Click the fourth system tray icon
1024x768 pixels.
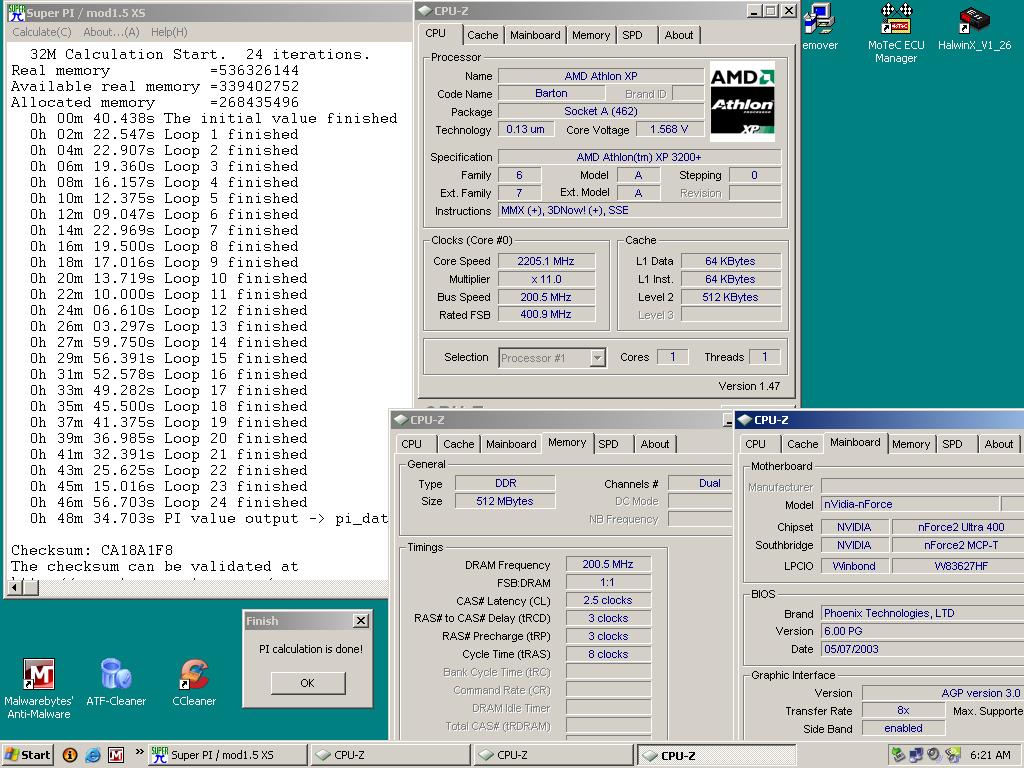pos(953,755)
